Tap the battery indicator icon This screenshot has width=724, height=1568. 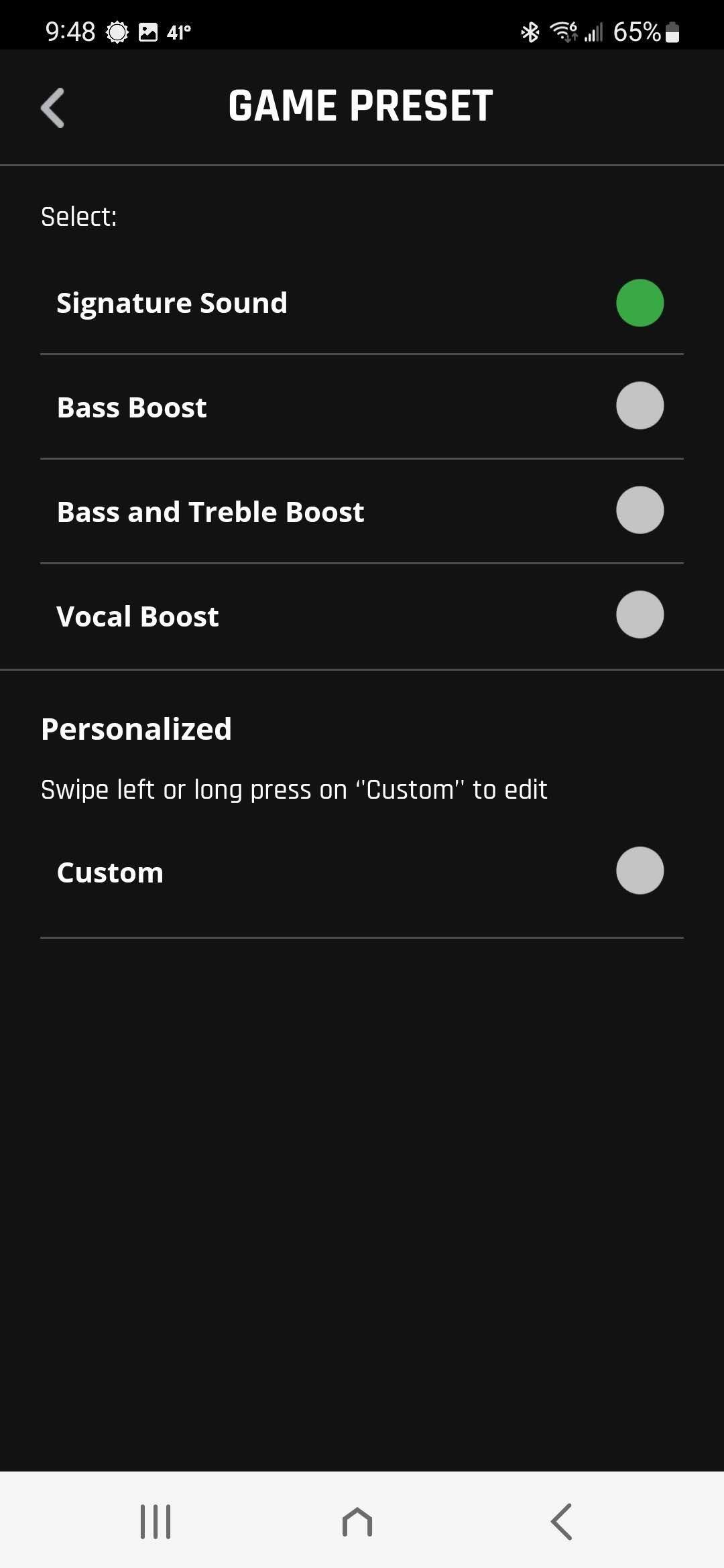[x=672, y=32]
